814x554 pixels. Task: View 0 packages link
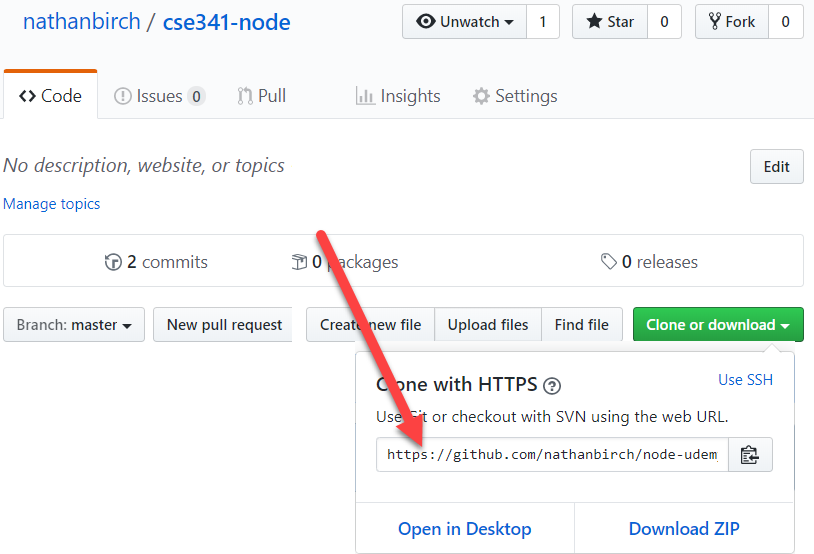(x=345, y=262)
